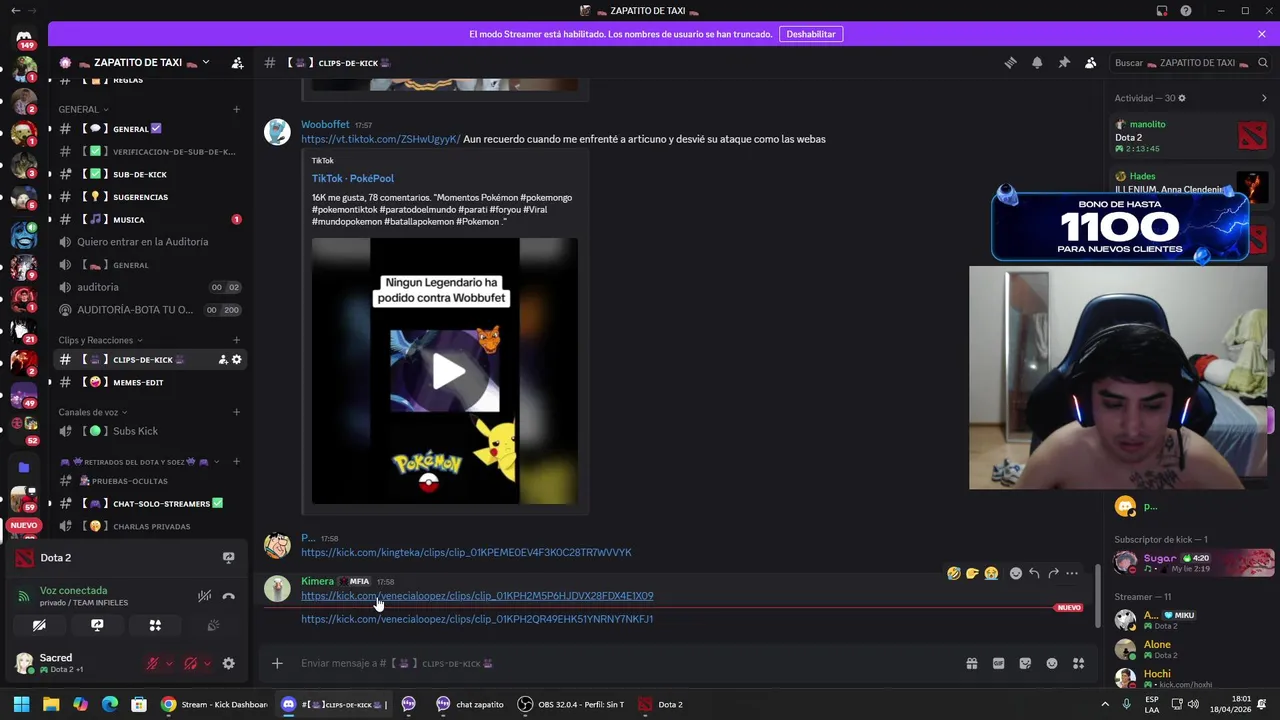Toggle noise suppression in voice panel
This screenshot has width=1280, height=720.
click(x=204, y=596)
